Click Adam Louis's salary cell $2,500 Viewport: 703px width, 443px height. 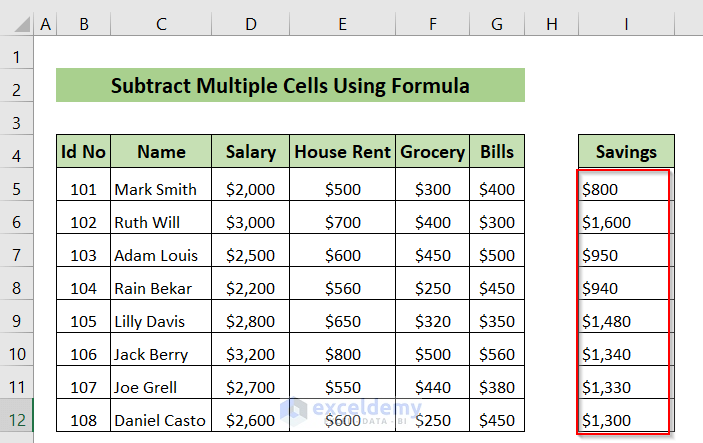250,255
